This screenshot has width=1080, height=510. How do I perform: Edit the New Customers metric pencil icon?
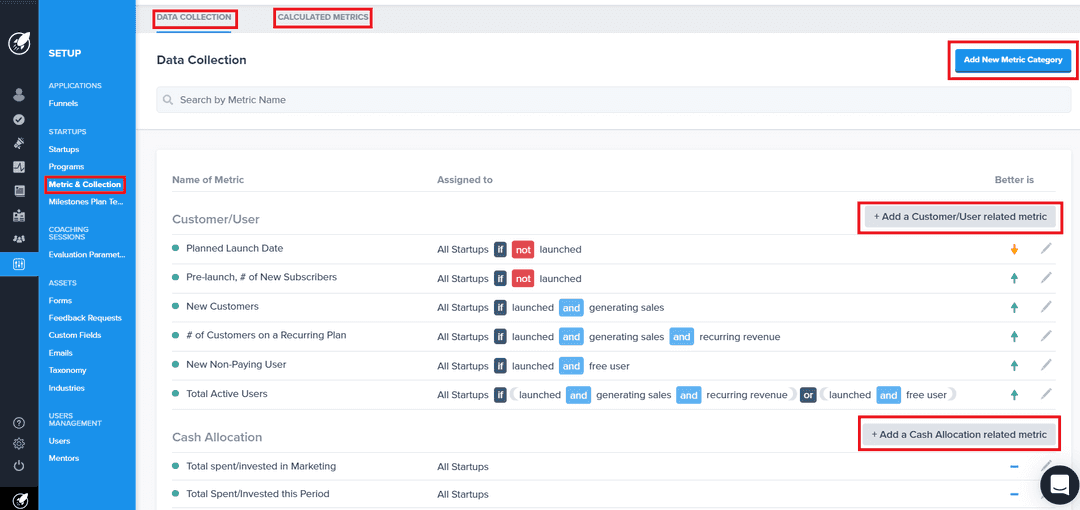[x=1046, y=307]
